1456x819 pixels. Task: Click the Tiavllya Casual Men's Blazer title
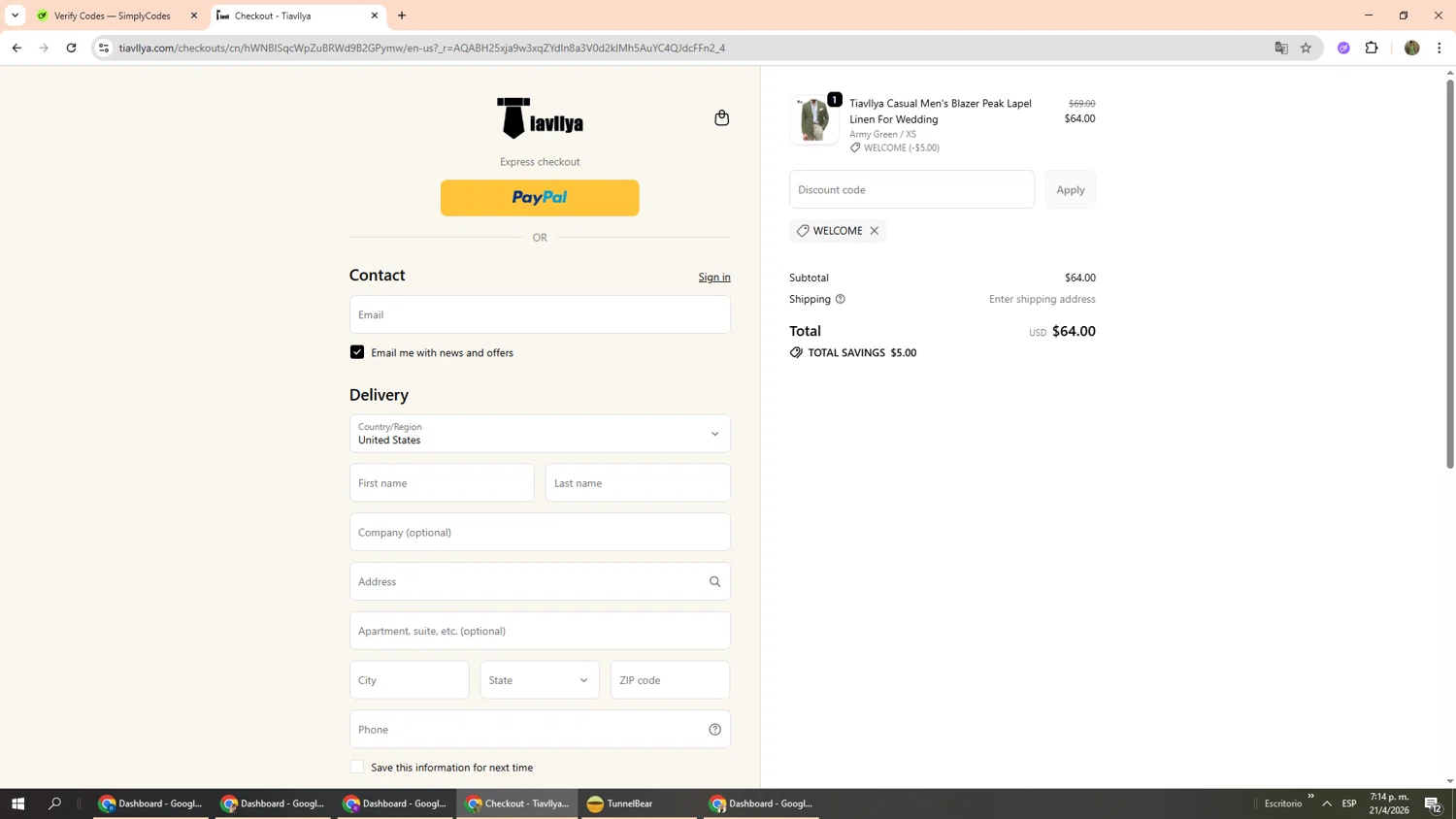pyautogui.click(x=941, y=111)
